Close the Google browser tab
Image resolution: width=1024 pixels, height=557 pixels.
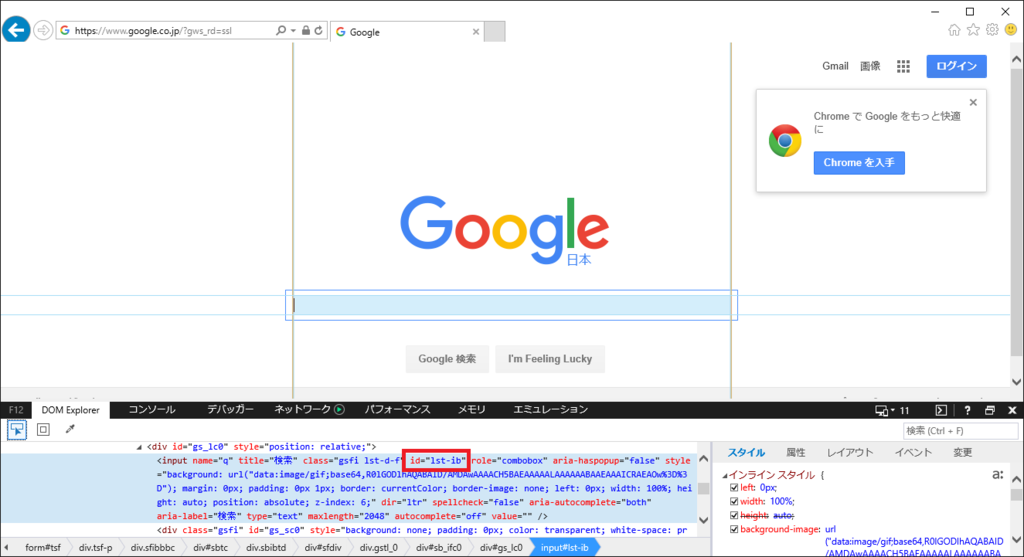(x=475, y=31)
